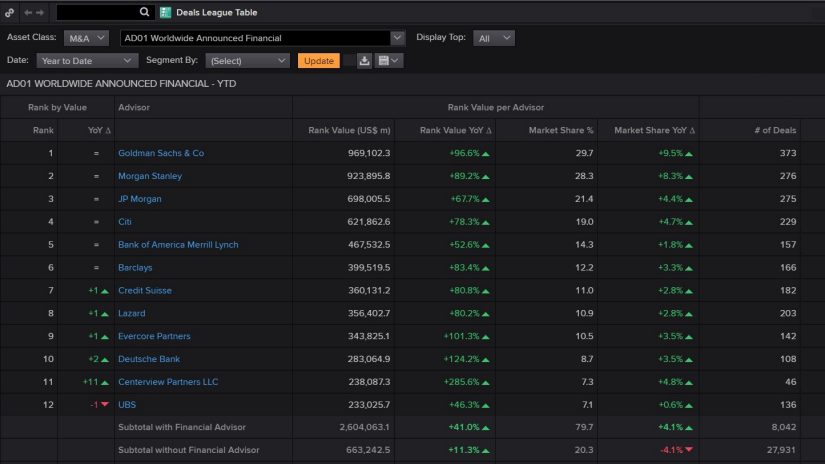Open the Lazard advisor link
The image size is (825, 464).
132,313
